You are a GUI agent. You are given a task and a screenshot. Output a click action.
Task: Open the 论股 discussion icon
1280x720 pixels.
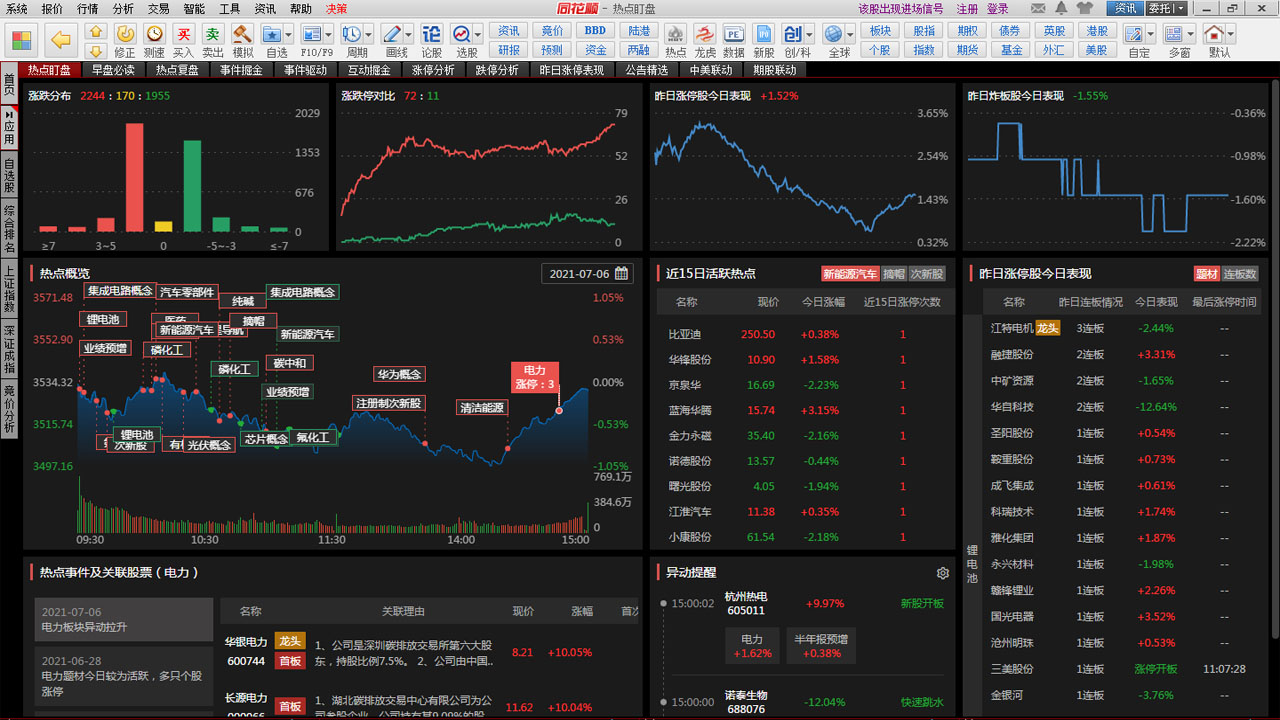(x=431, y=40)
